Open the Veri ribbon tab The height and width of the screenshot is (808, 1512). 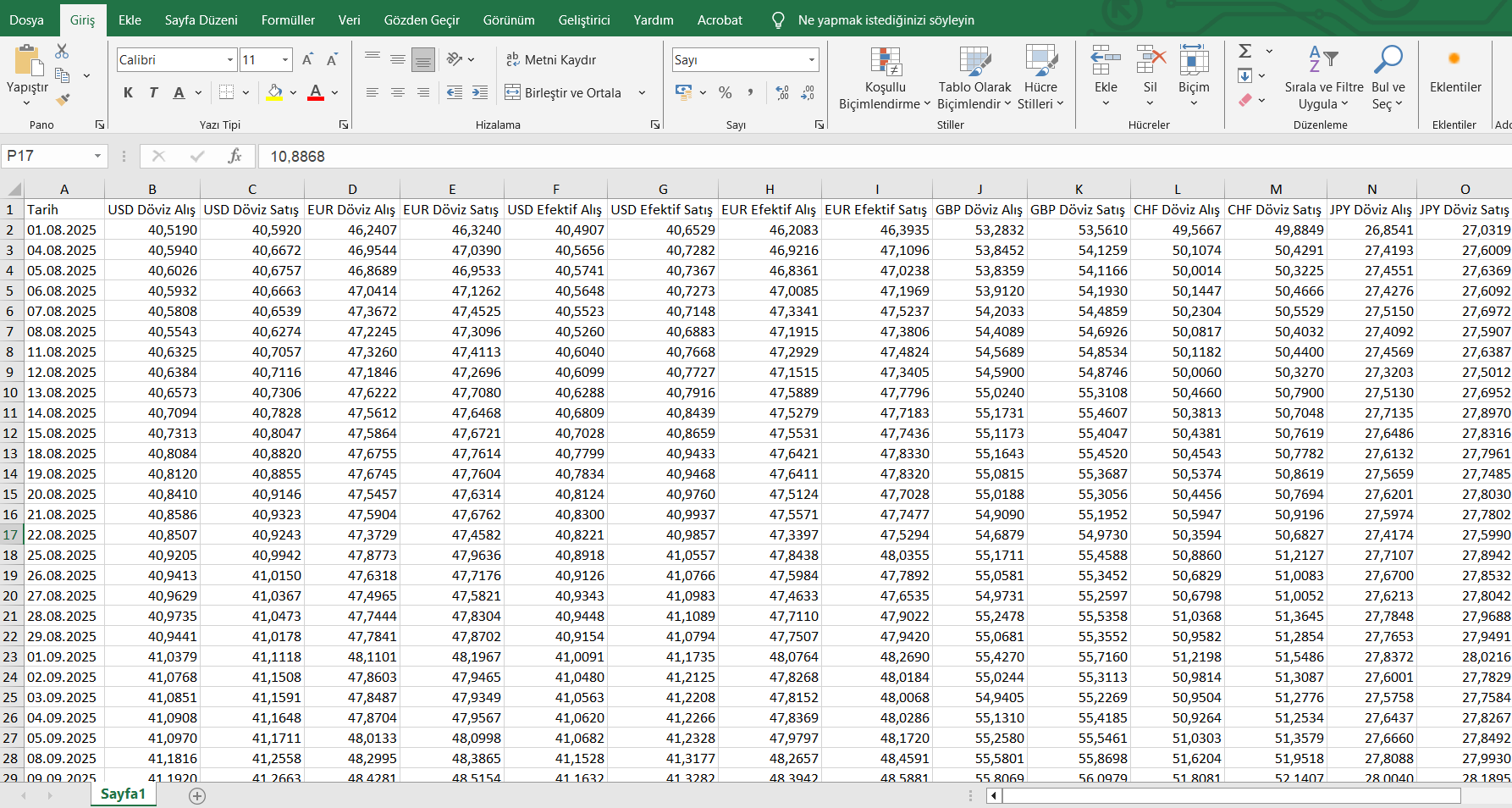[x=349, y=19]
